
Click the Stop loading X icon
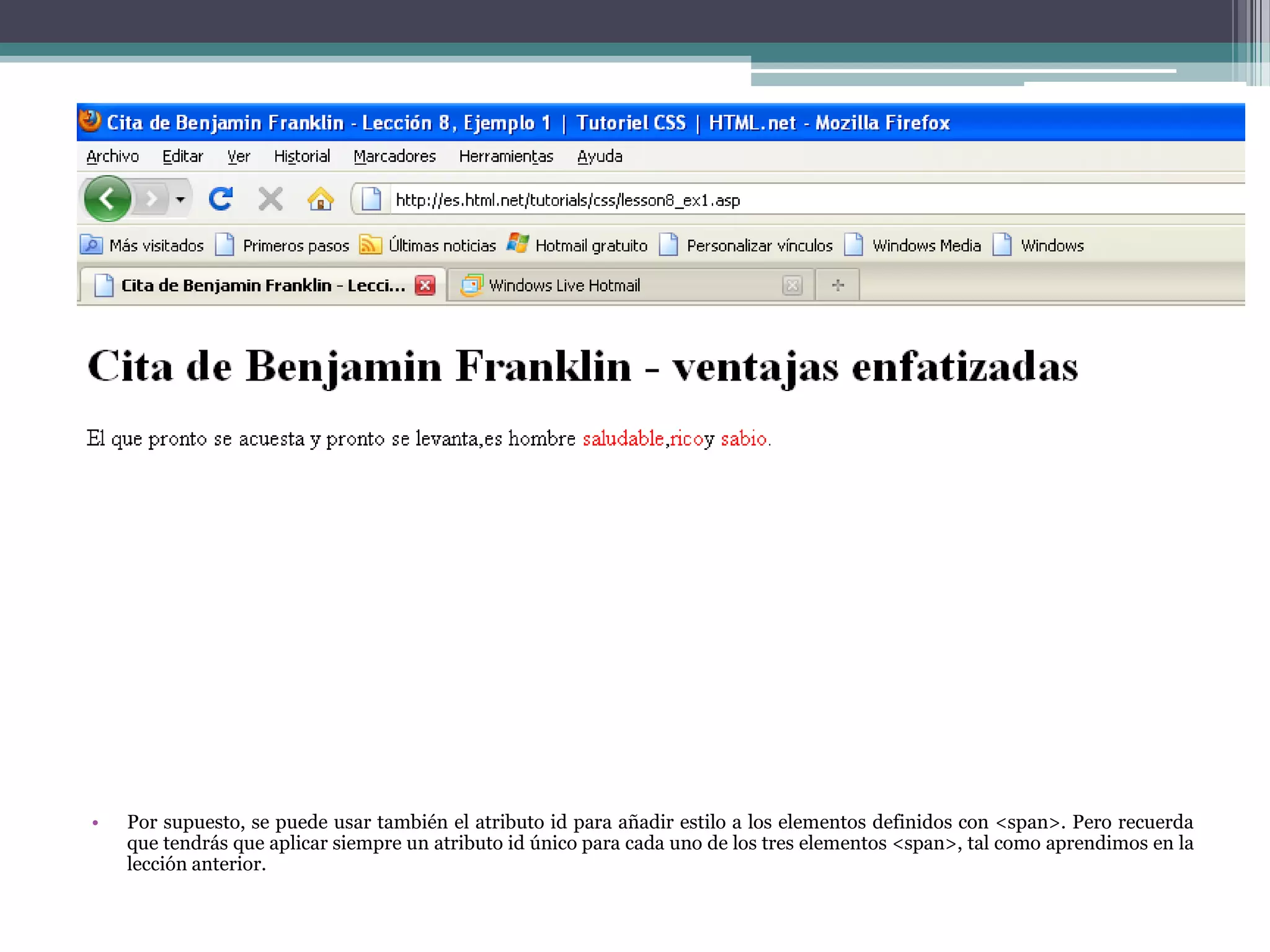pyautogui.click(x=270, y=199)
